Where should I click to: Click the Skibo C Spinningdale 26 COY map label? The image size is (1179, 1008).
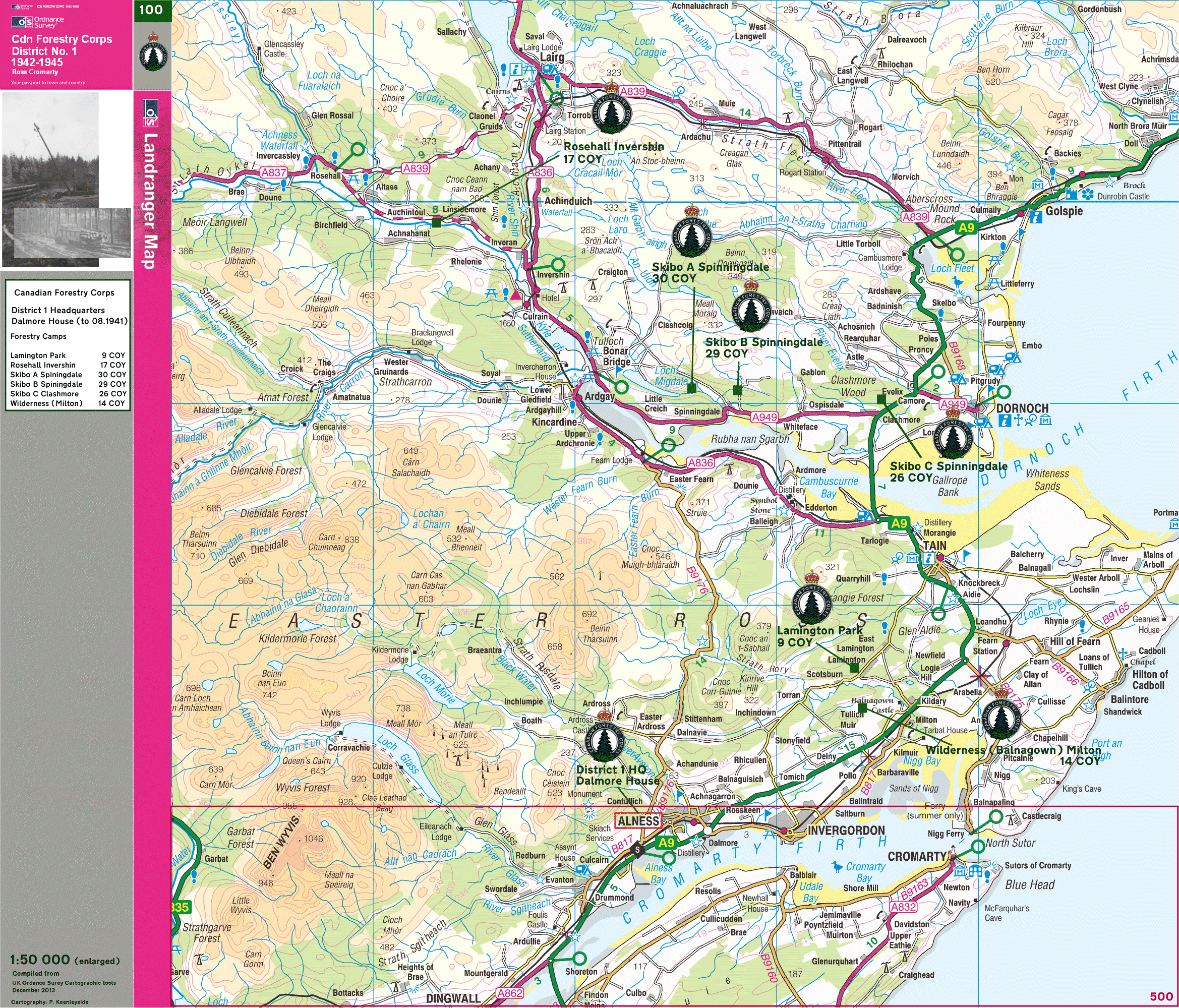click(949, 471)
